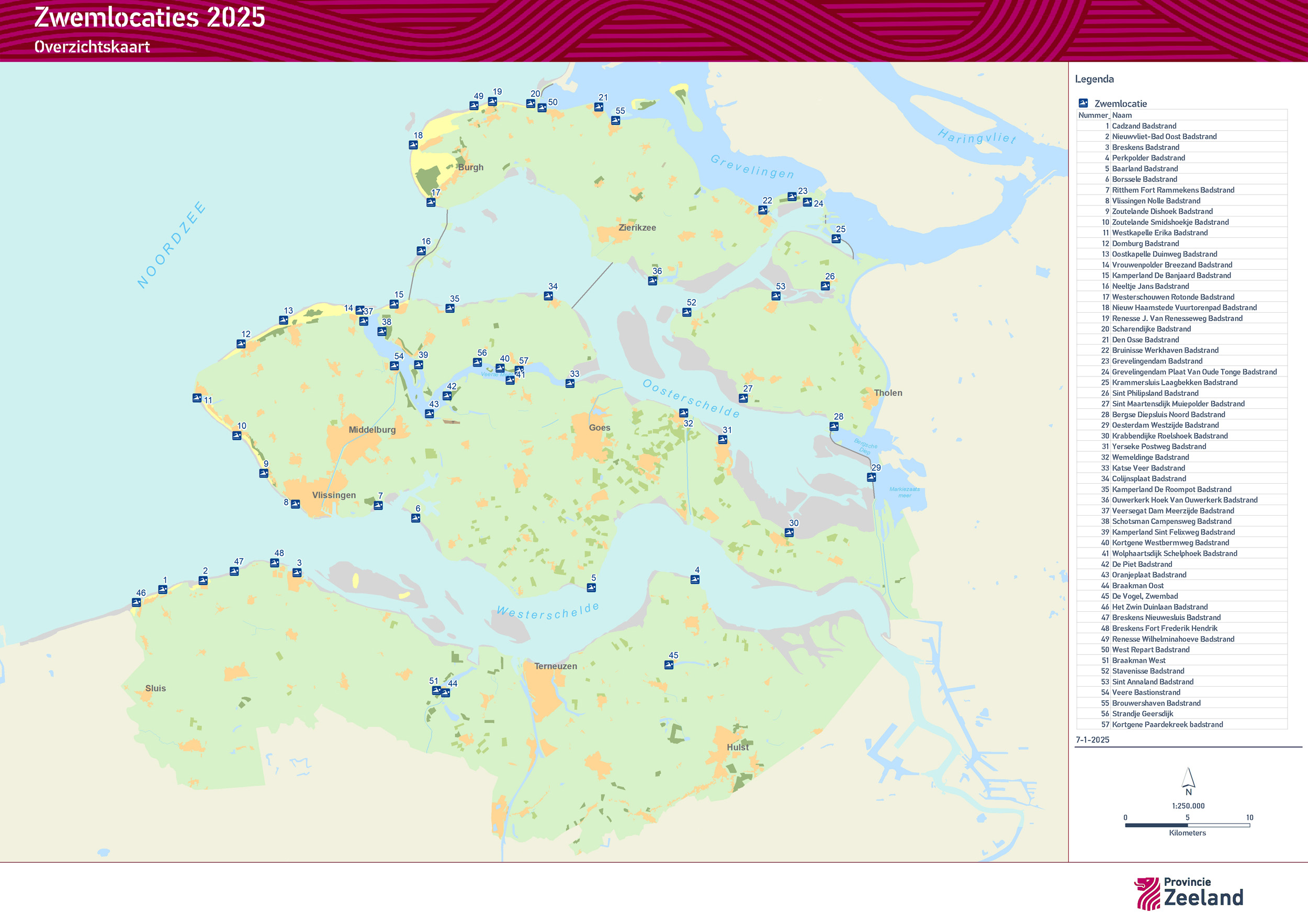Click Zwemlocaties 2025 title heading

pos(150,17)
